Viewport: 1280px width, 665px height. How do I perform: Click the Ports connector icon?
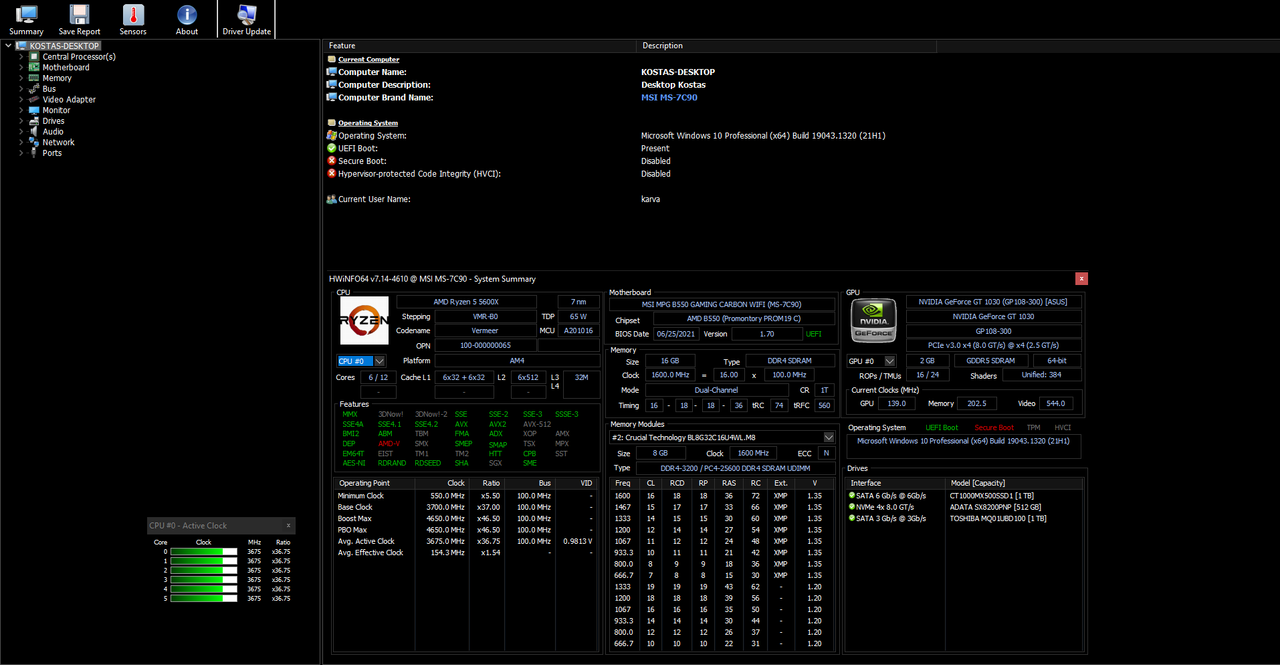(35, 153)
